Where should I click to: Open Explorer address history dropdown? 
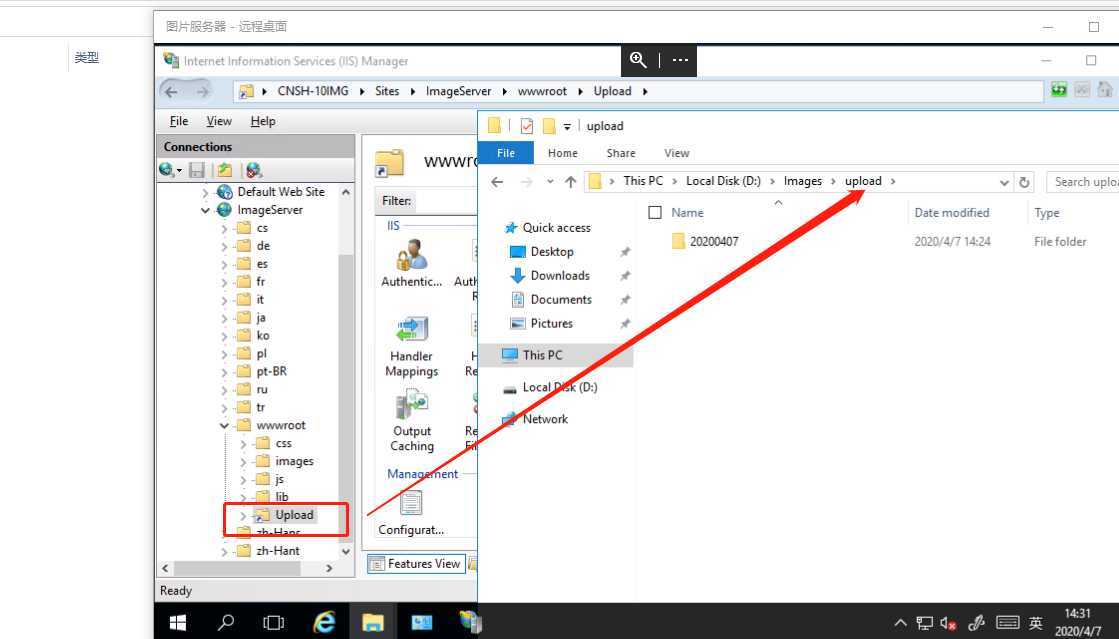pyautogui.click(x=1004, y=183)
